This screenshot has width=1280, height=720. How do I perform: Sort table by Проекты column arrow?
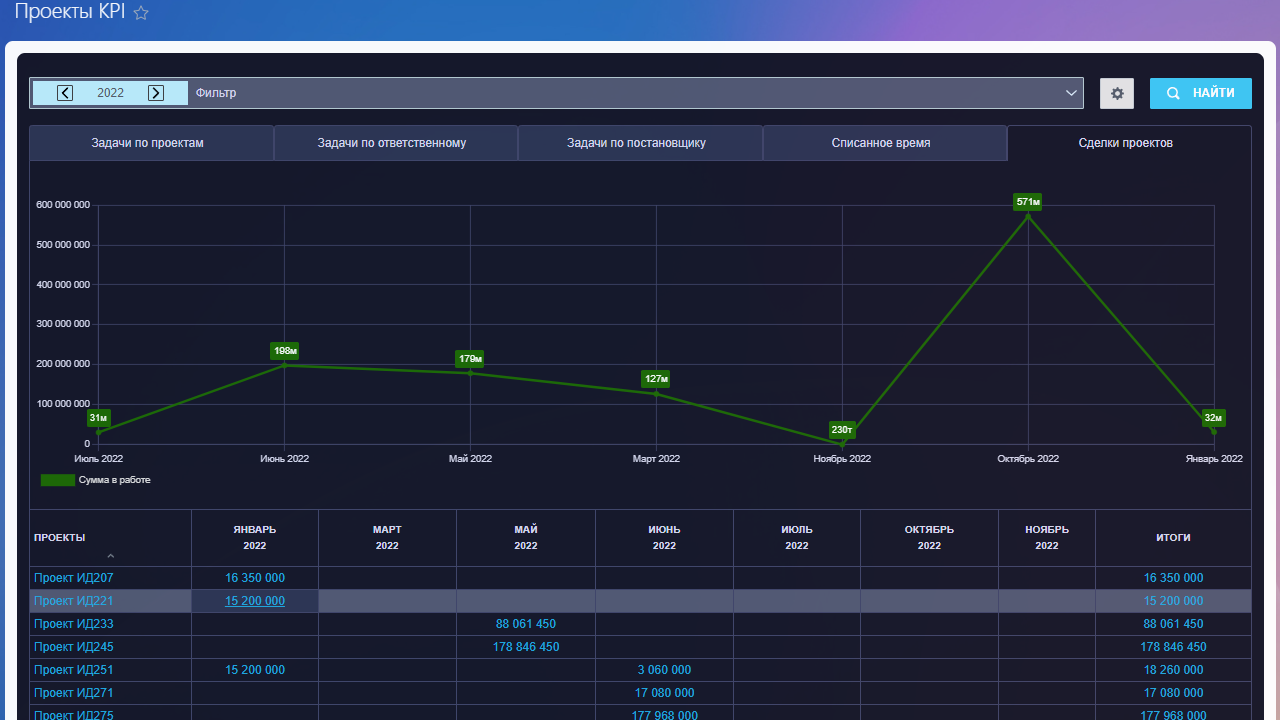click(110, 556)
